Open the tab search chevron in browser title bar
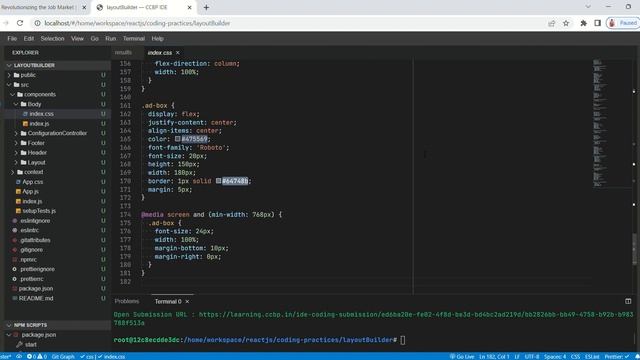The height and width of the screenshot is (360, 640). point(588,7)
